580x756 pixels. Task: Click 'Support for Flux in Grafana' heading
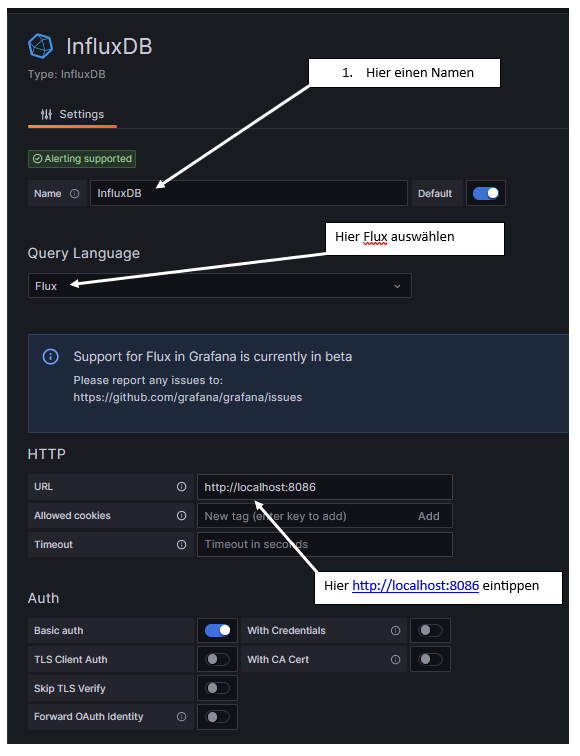213,357
